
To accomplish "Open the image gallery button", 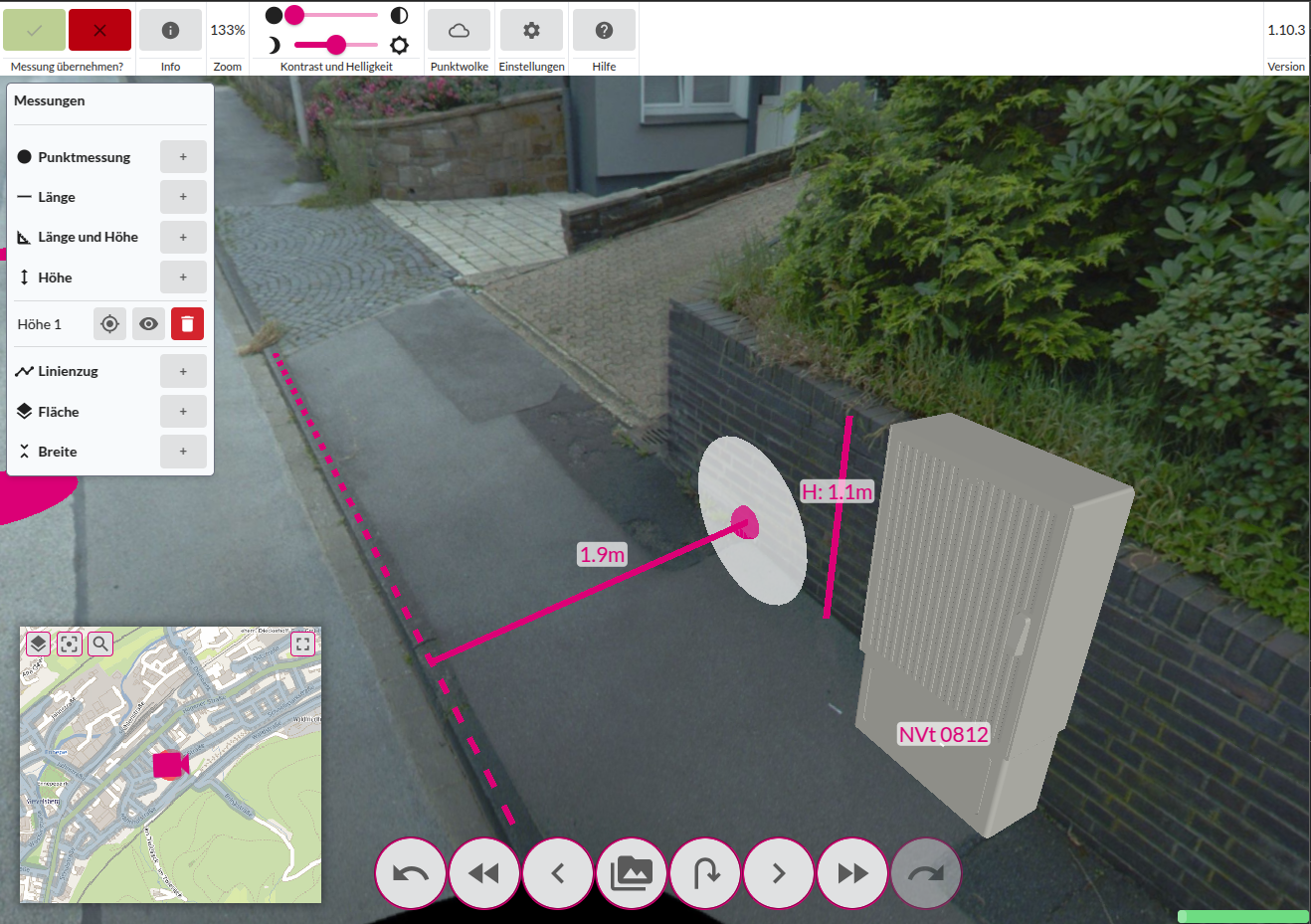I will click(632, 873).
